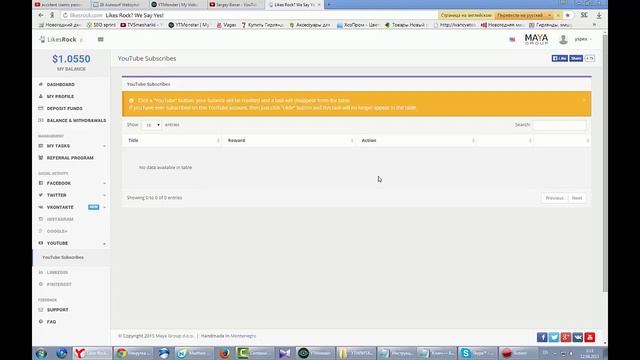Open the username account dropdown
Screen dimensions: 640x360
[x=583, y=39]
